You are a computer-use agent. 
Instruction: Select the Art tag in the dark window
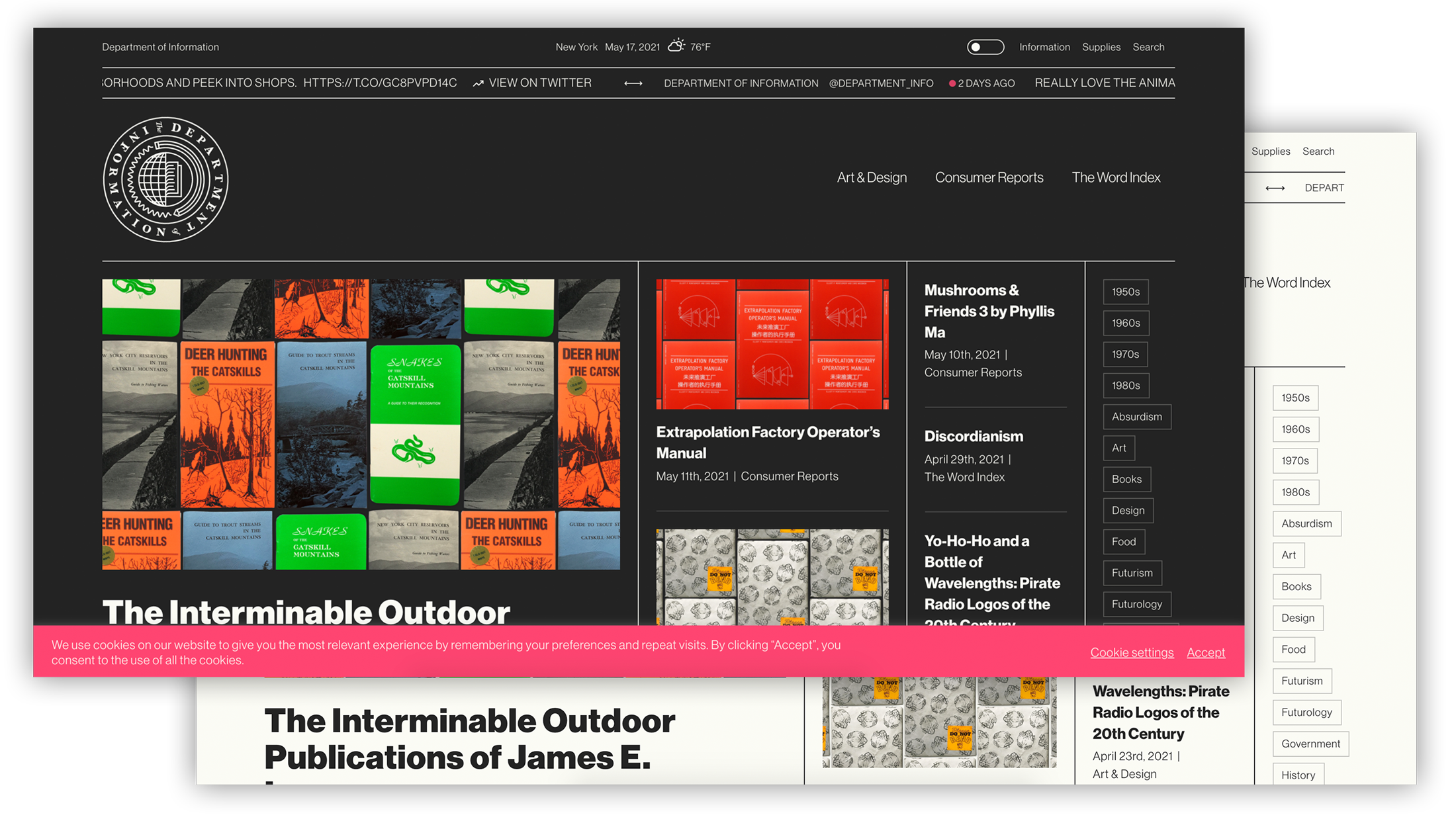pyautogui.click(x=1119, y=448)
